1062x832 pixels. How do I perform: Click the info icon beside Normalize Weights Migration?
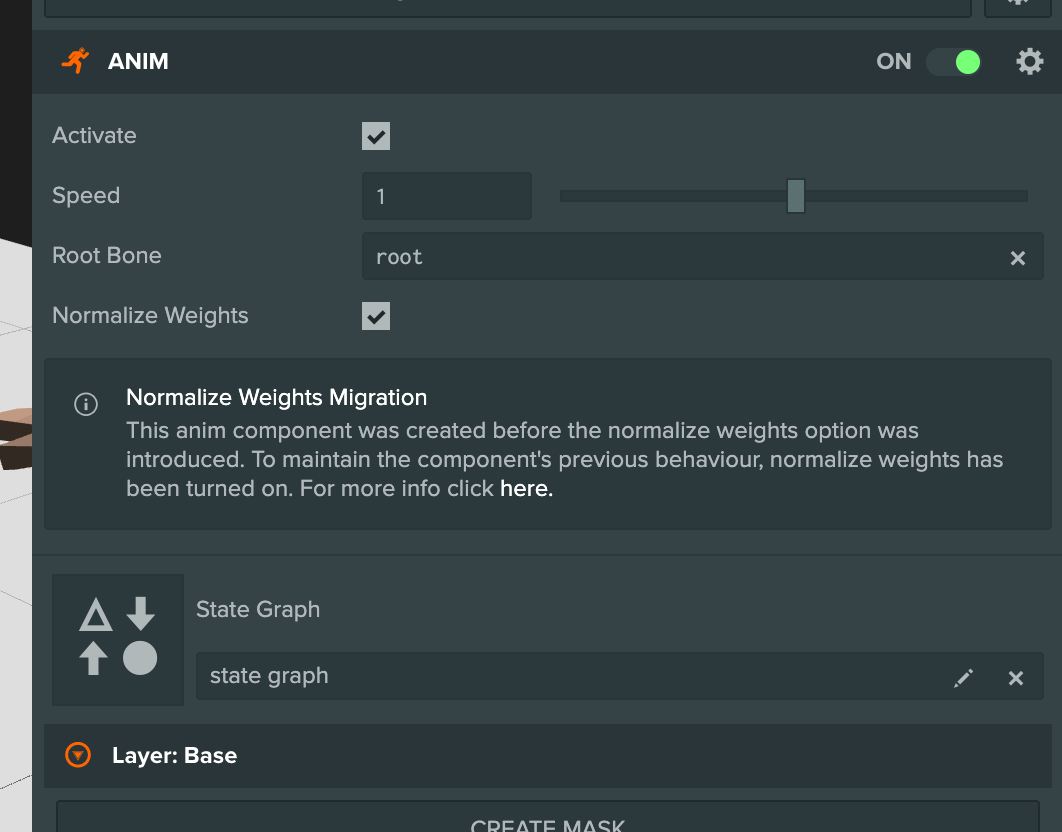[x=86, y=404]
